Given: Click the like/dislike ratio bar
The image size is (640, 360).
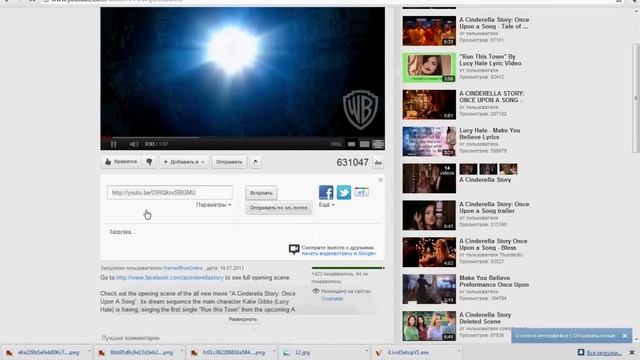Looking at the screenshot, I should pyautogui.click(x=348, y=268).
